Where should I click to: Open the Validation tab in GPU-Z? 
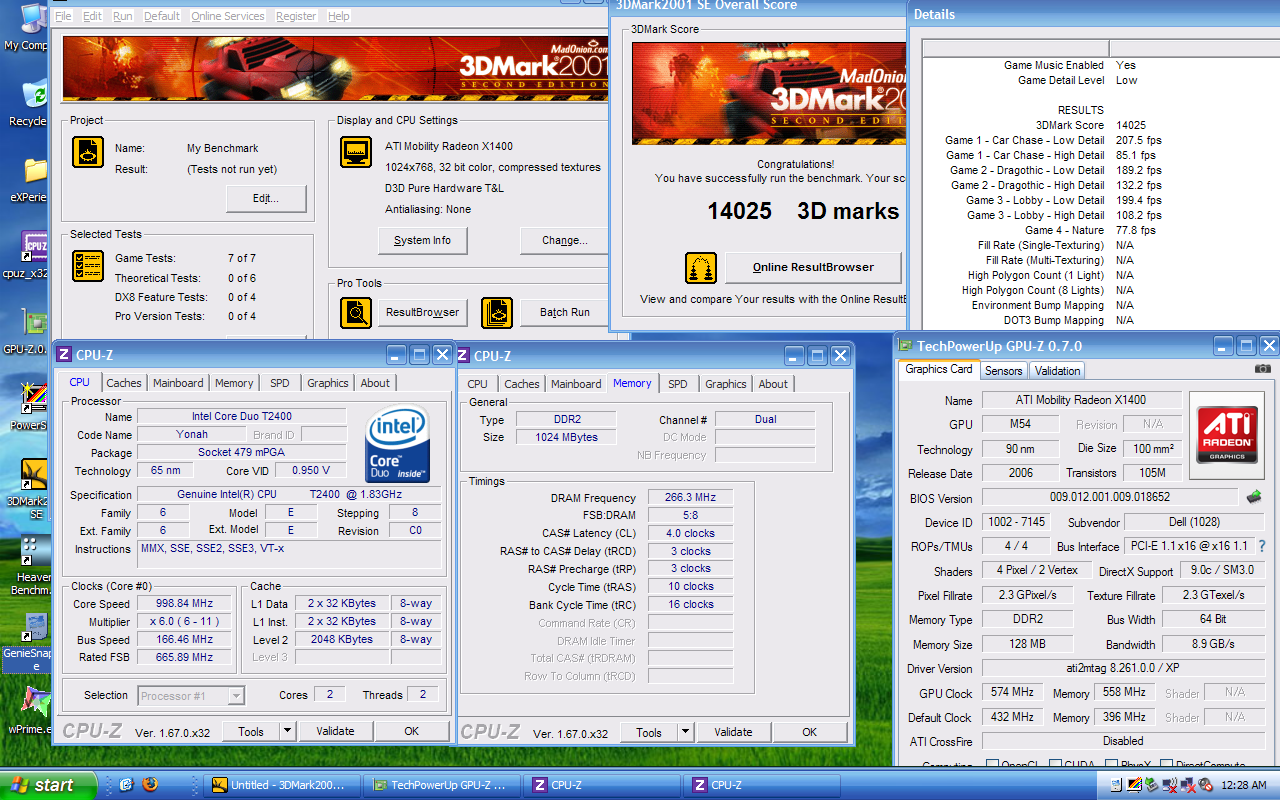[x=1057, y=370]
